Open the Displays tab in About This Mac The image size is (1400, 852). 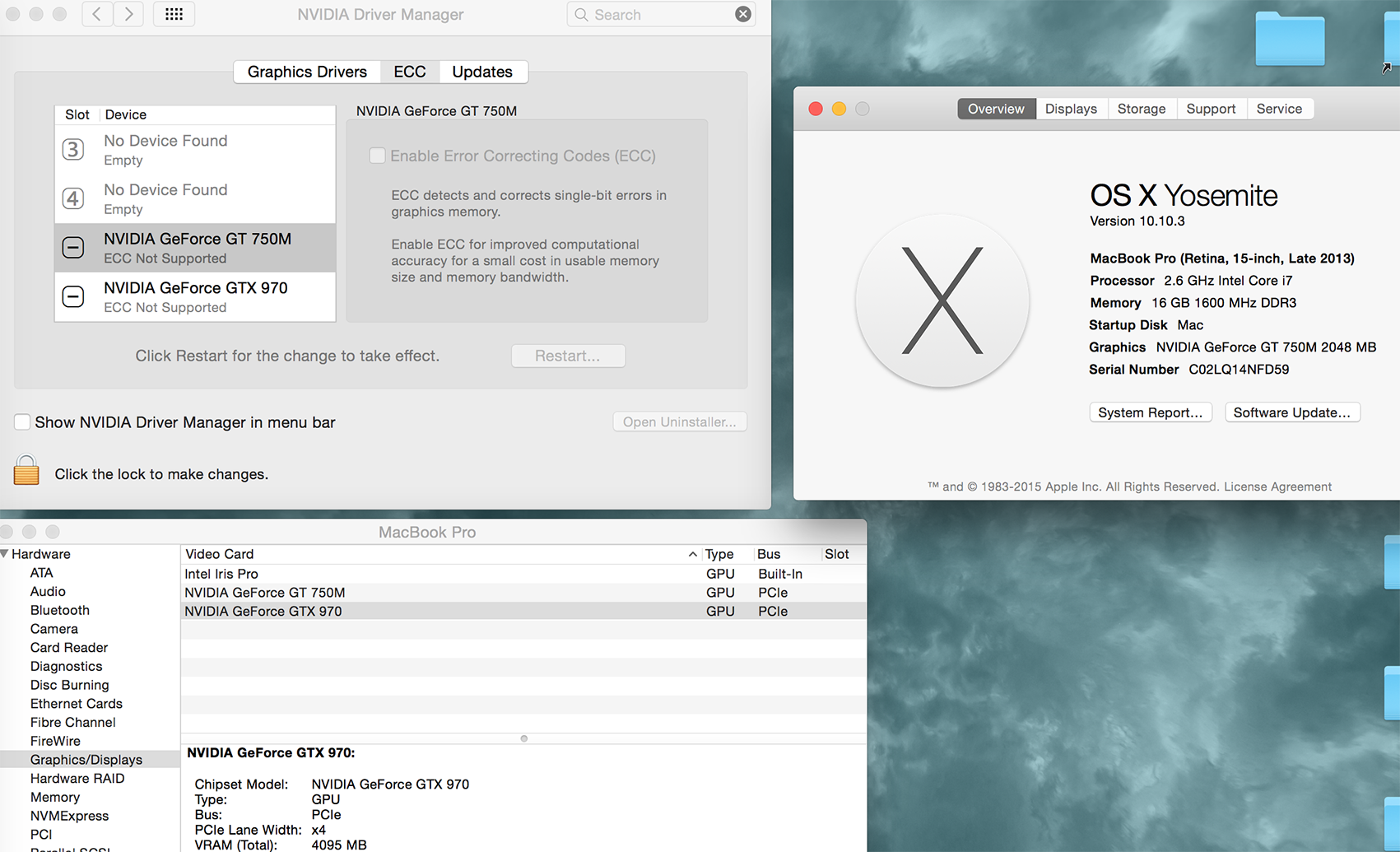pos(1071,109)
